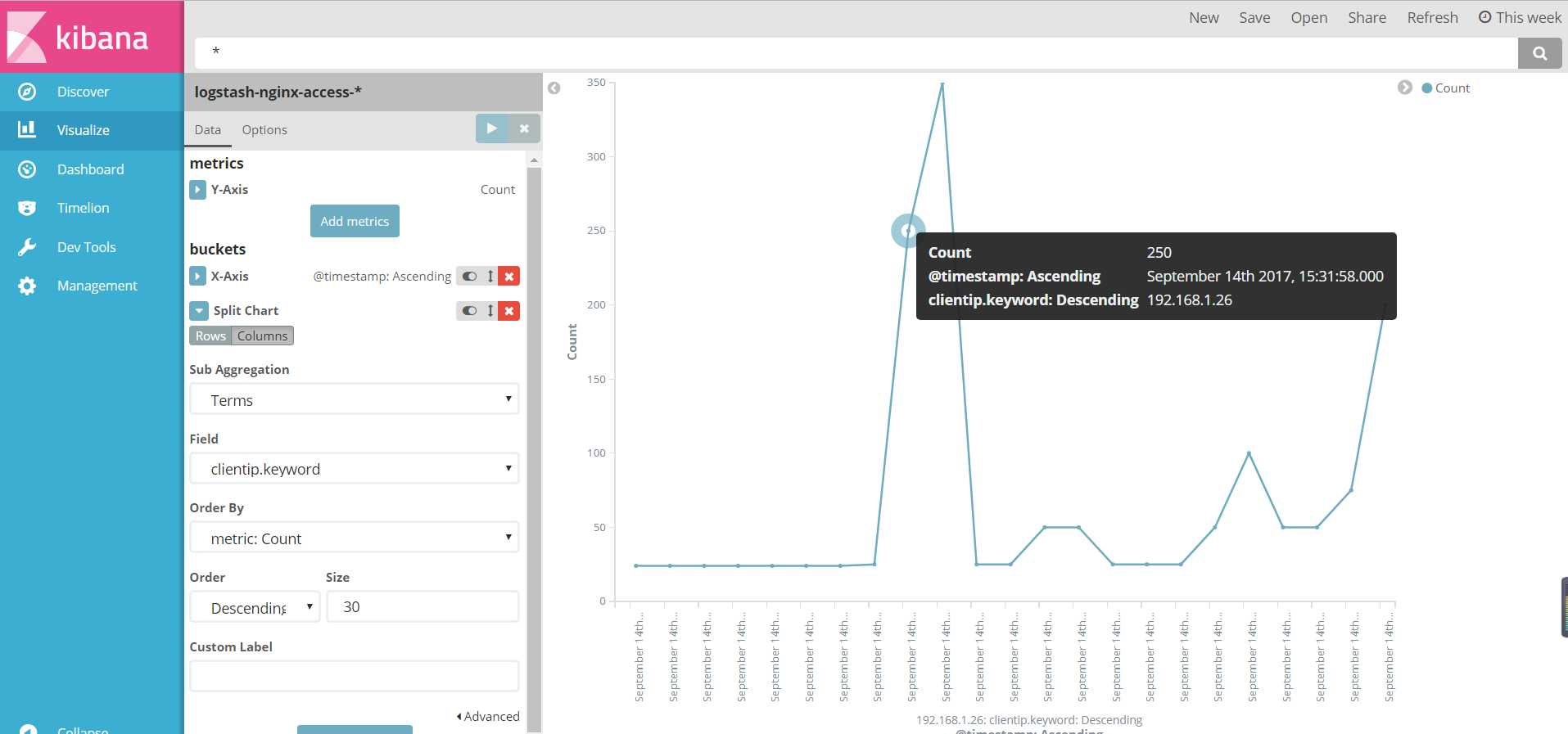Open Discover compass icon
Image resolution: width=1568 pixels, height=734 pixels.
27,92
